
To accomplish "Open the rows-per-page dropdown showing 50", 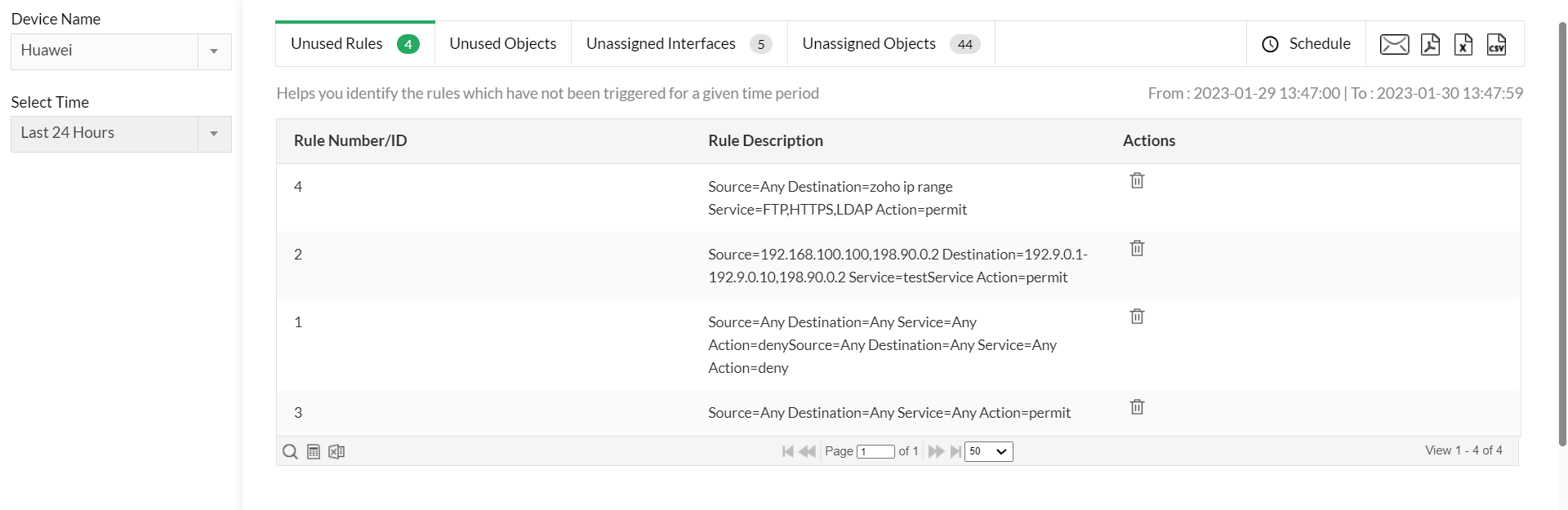I will [988, 451].
